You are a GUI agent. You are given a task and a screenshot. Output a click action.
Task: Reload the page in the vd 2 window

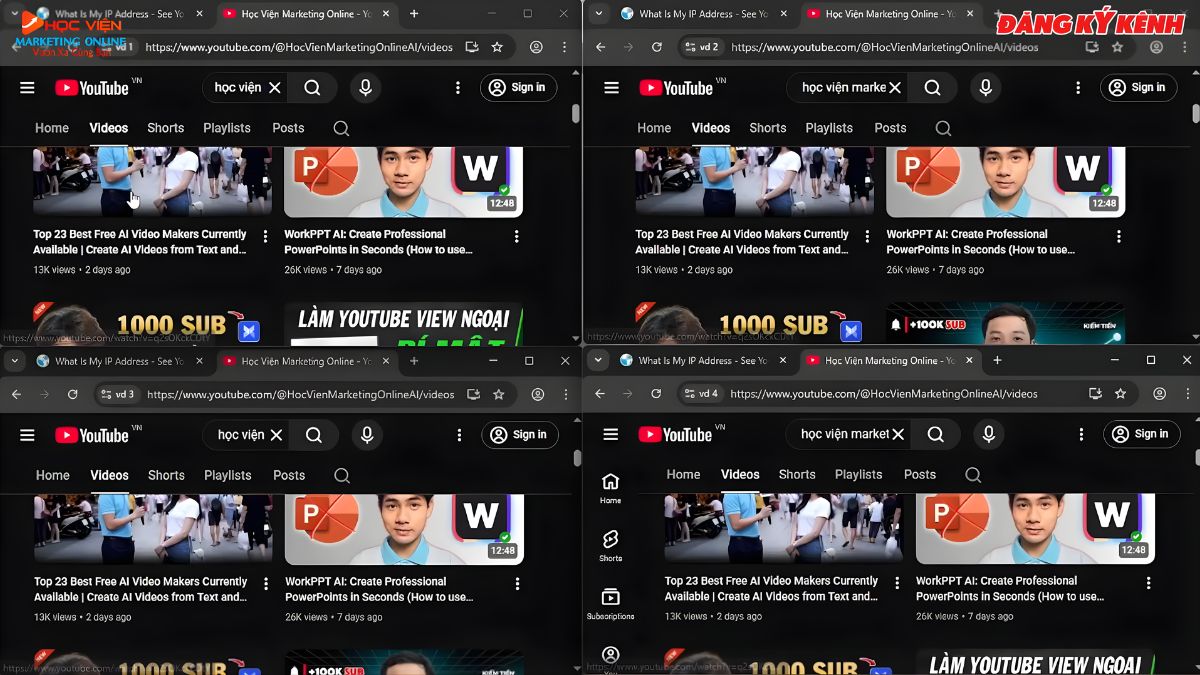click(x=656, y=47)
